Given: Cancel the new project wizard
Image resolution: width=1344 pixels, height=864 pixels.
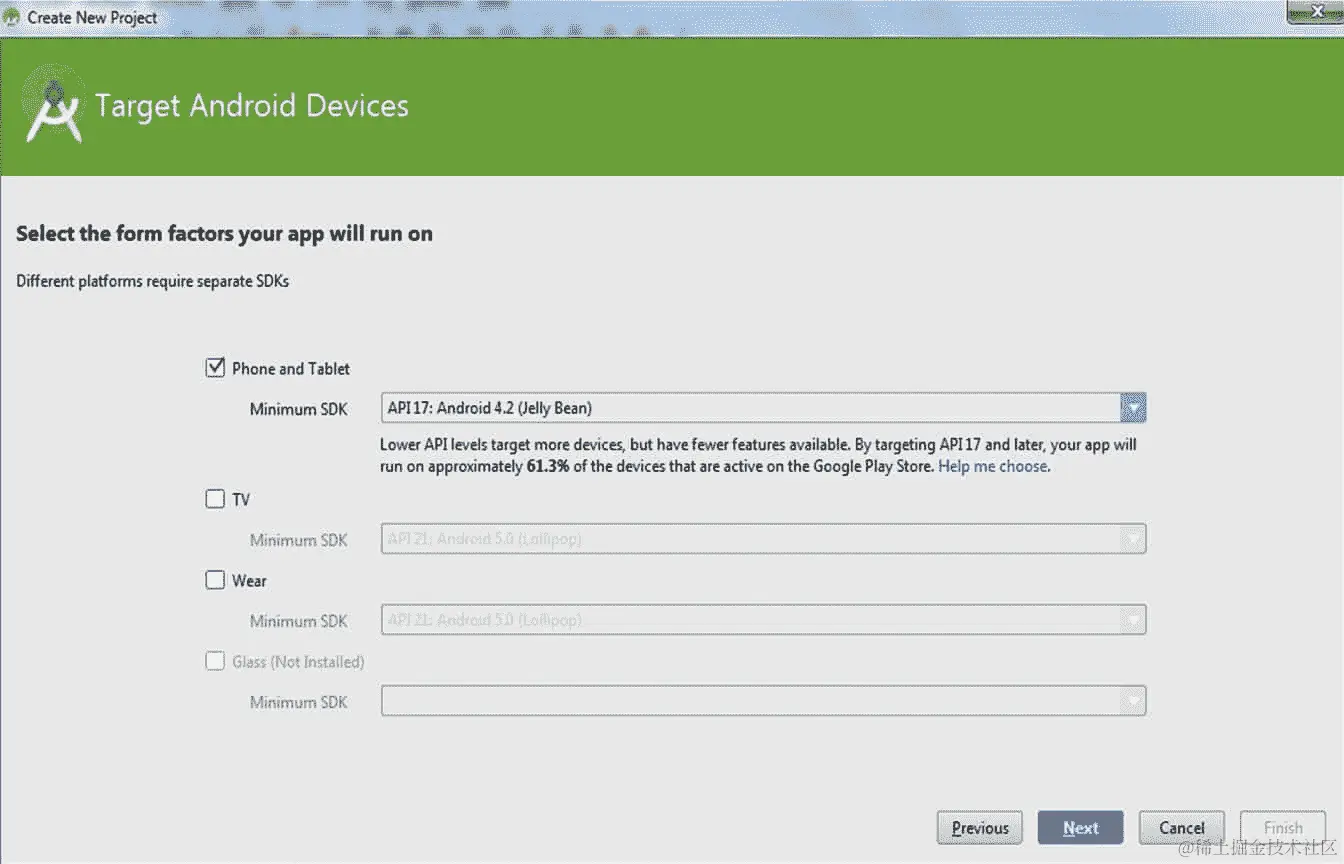Looking at the screenshot, I should click(x=1181, y=827).
